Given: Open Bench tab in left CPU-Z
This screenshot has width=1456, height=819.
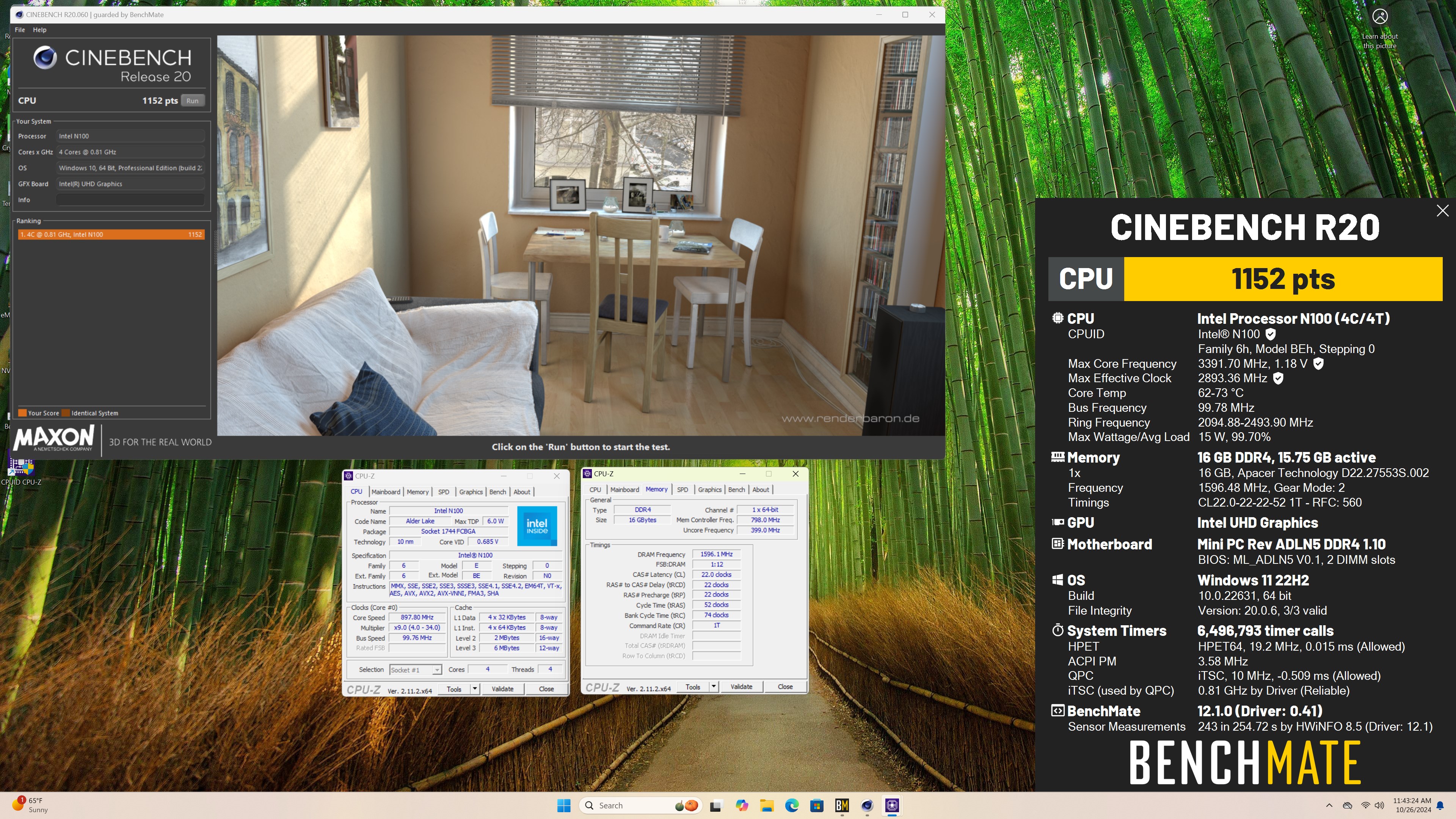Looking at the screenshot, I should 497,492.
